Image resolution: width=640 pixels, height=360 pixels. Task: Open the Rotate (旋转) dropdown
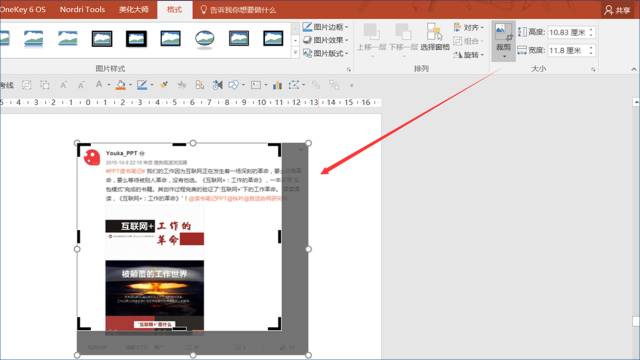(469, 54)
